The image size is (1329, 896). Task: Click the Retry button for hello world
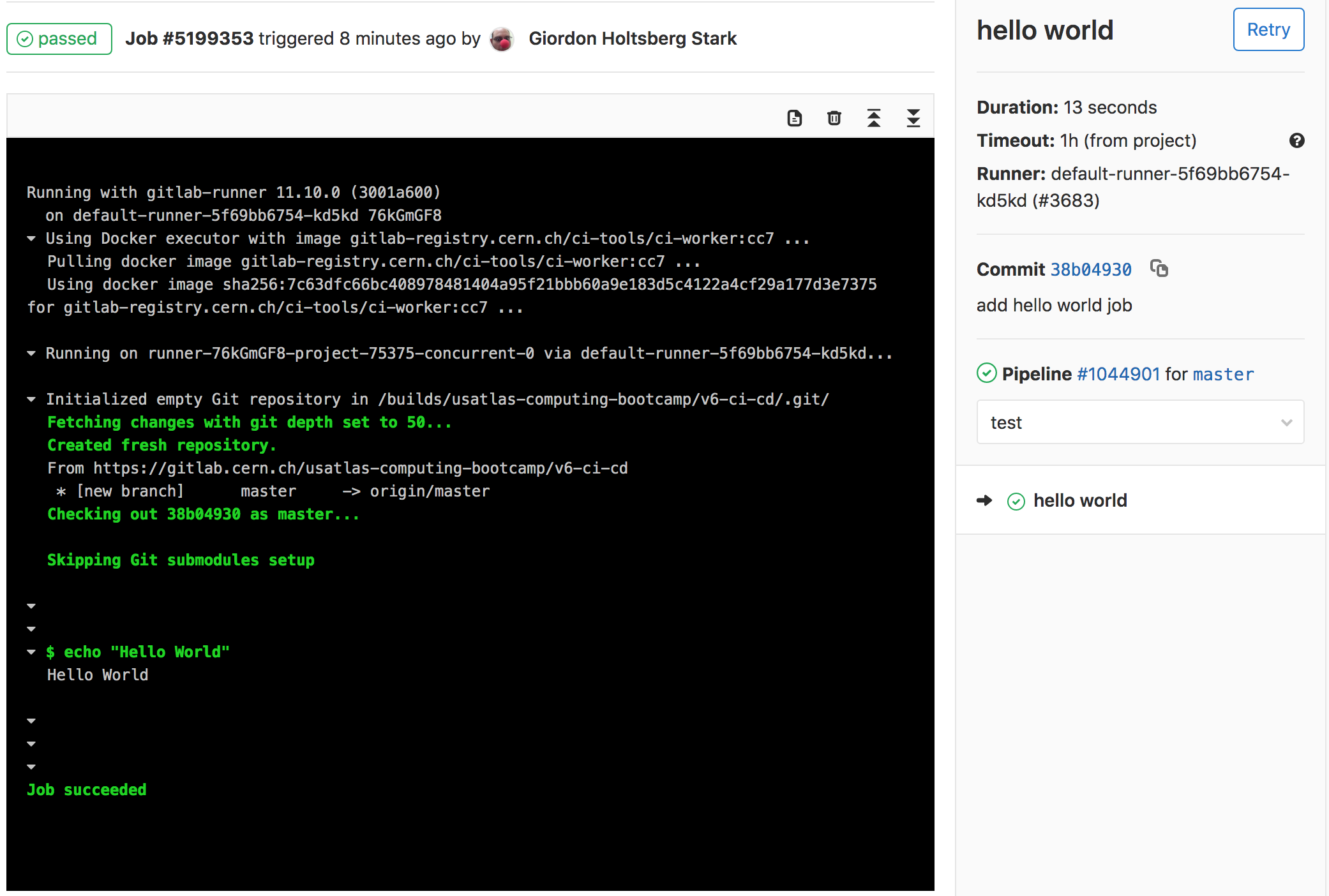pos(1269,29)
